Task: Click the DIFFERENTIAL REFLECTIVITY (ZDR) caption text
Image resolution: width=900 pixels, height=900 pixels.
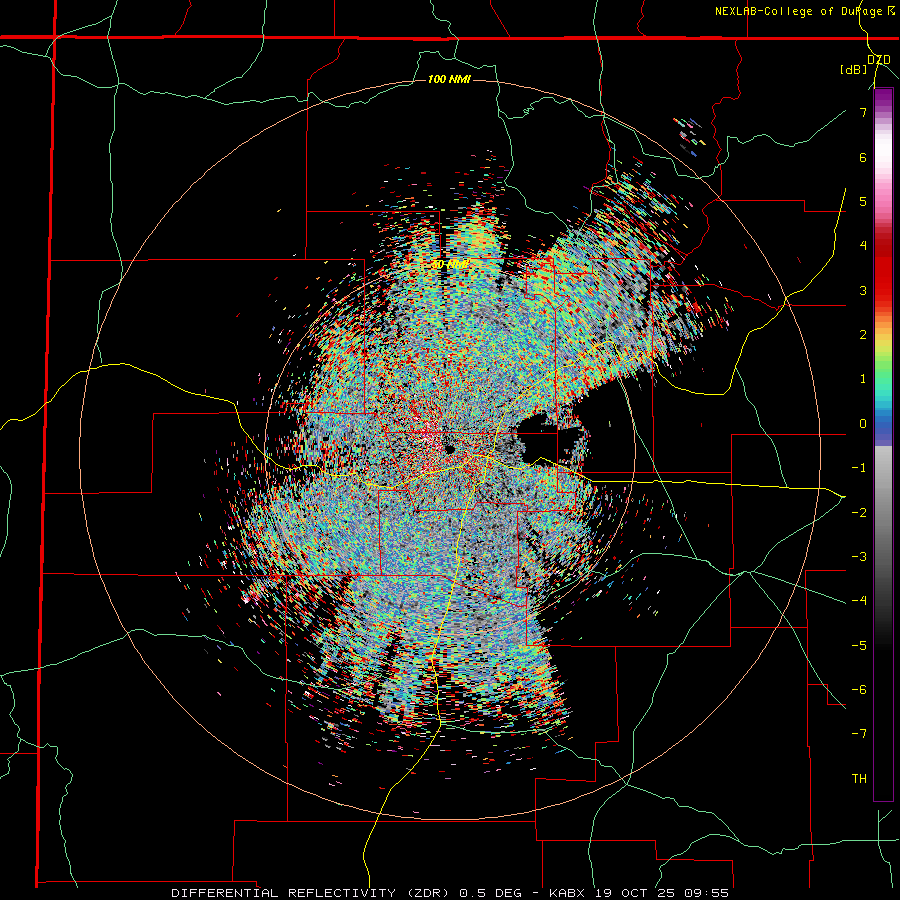Action: [312, 893]
